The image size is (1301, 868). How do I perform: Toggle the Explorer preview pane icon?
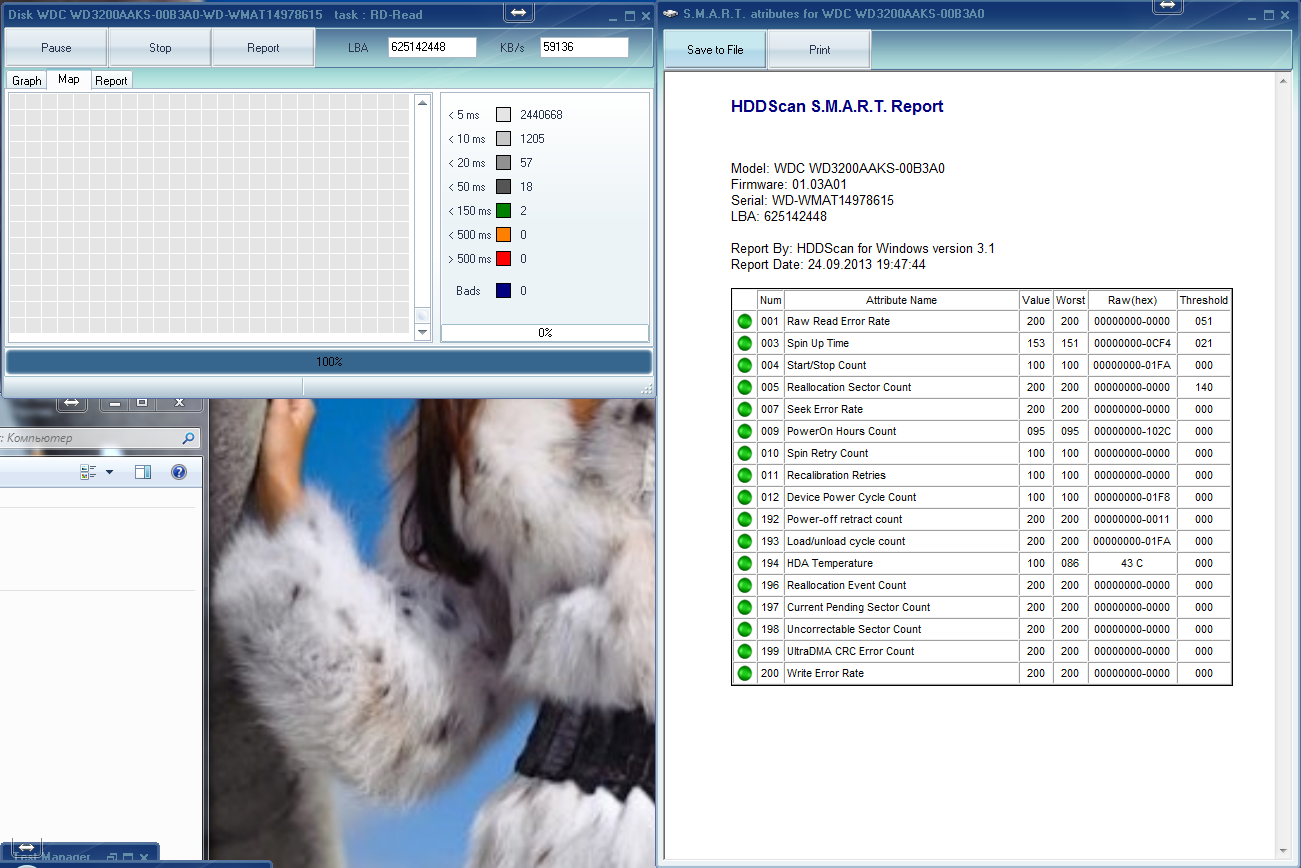click(143, 472)
